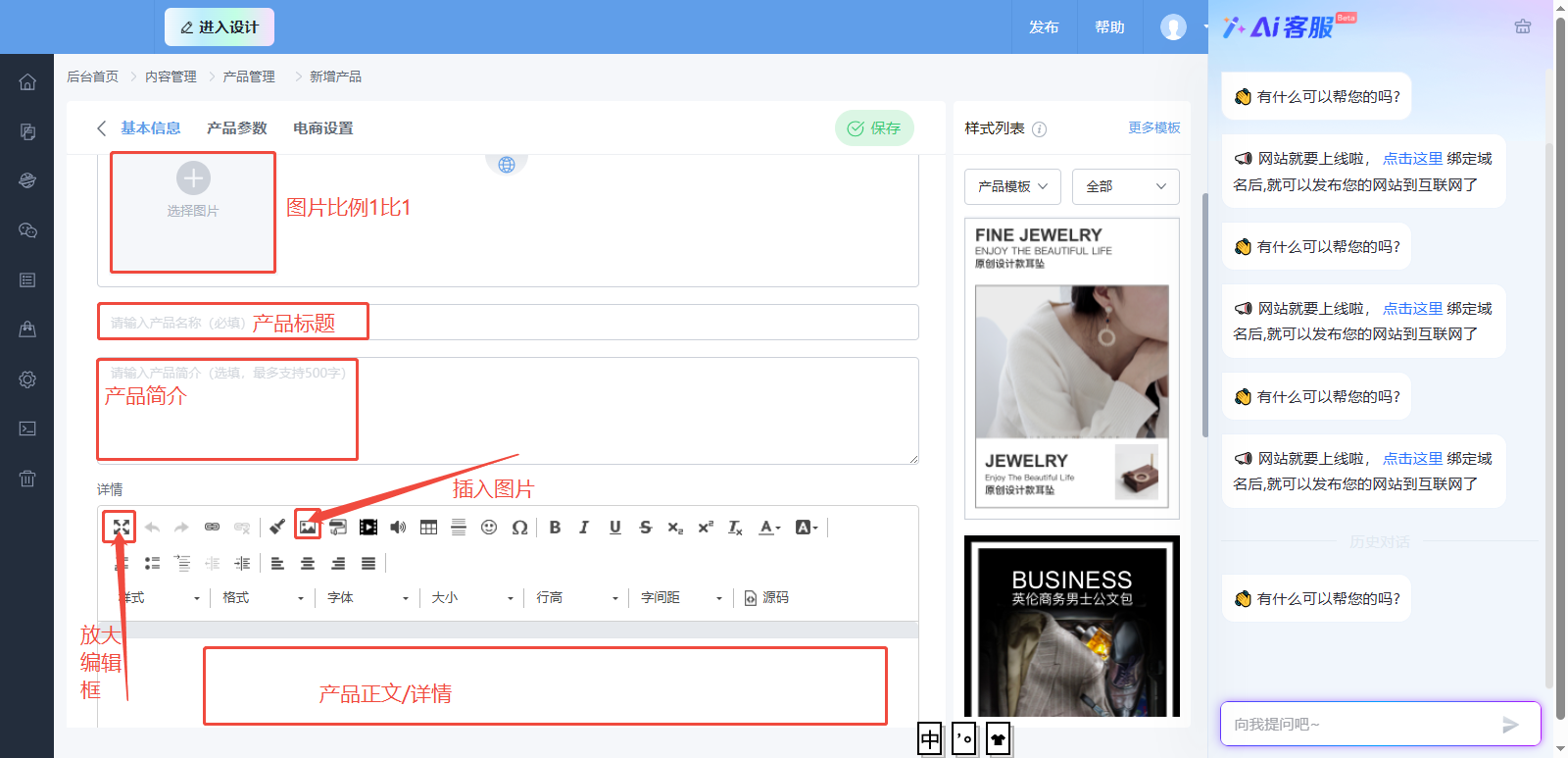
Task: Open 产品管理 breadcrumb link
Action: [x=249, y=76]
